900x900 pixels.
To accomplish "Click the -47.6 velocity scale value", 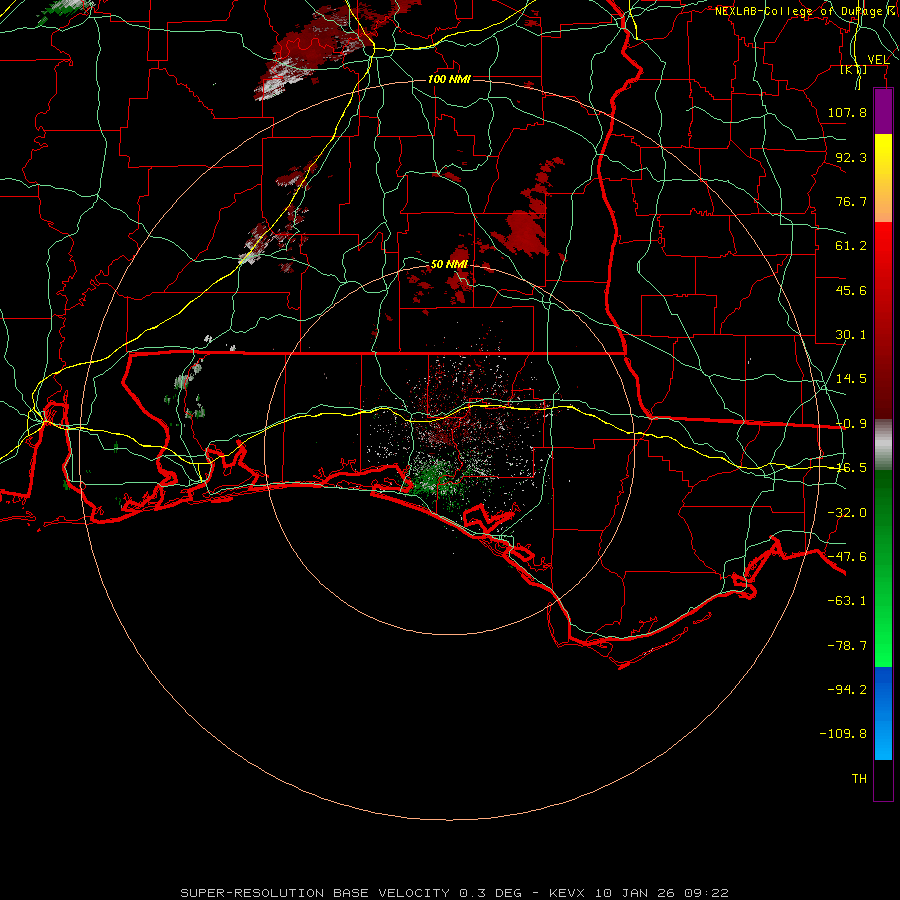I will tap(847, 557).
